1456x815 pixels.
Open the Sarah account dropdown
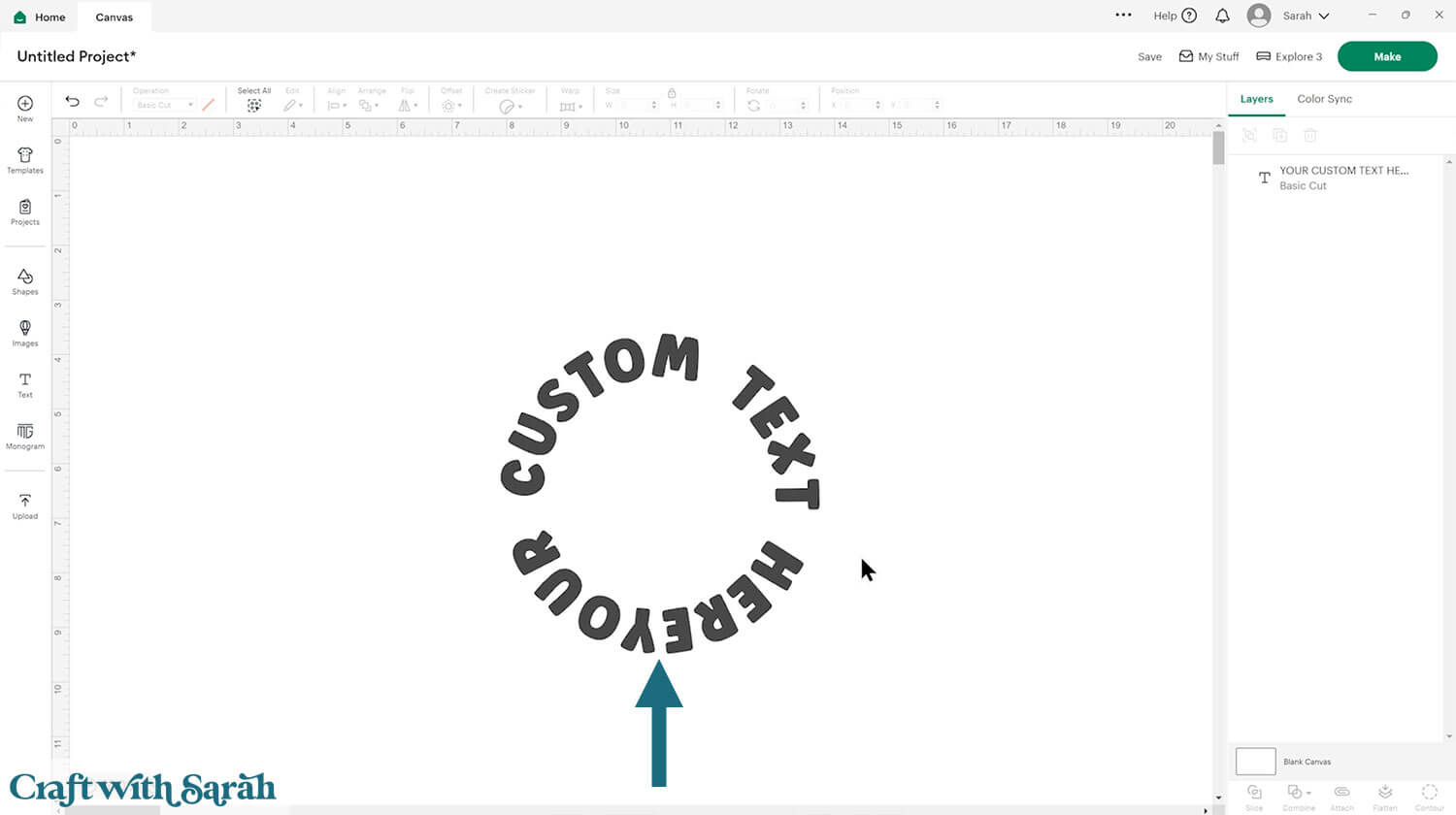click(x=1306, y=16)
